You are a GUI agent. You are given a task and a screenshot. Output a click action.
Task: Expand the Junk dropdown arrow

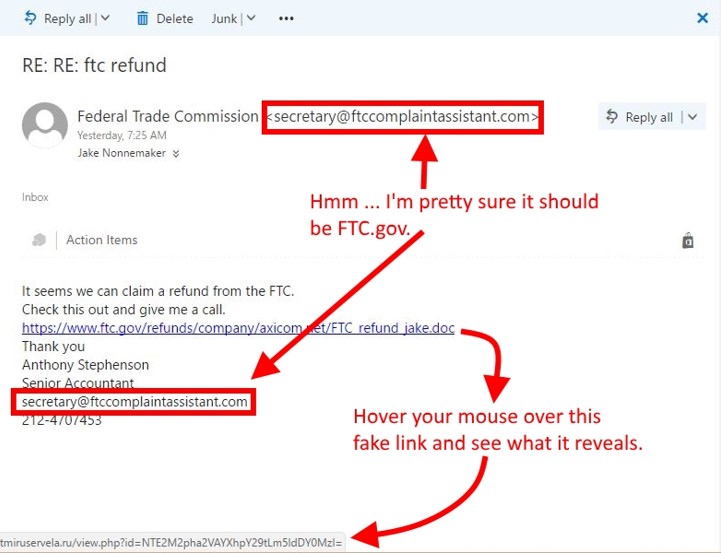(251, 18)
